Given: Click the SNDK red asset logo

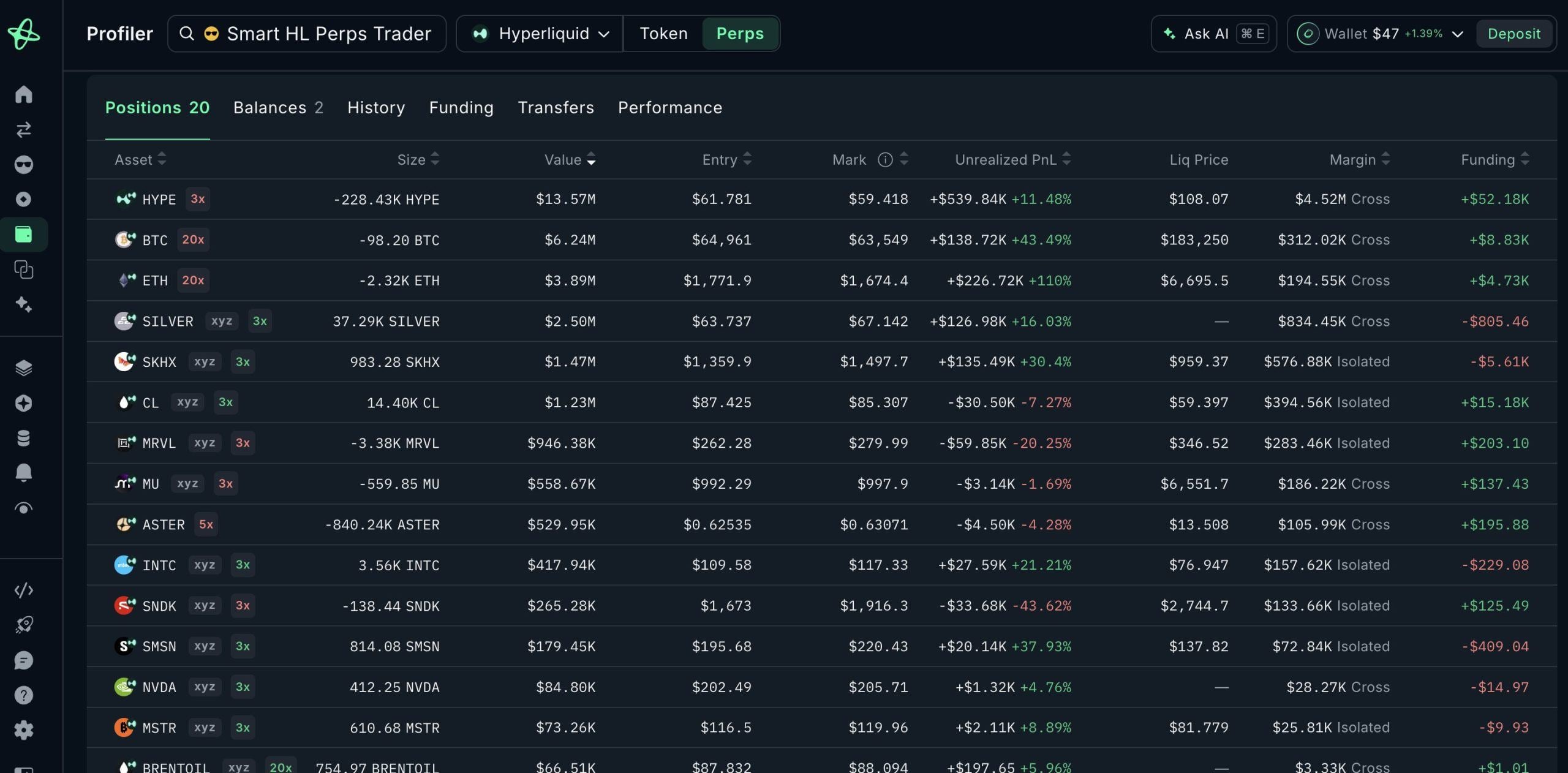Looking at the screenshot, I should [x=125, y=605].
